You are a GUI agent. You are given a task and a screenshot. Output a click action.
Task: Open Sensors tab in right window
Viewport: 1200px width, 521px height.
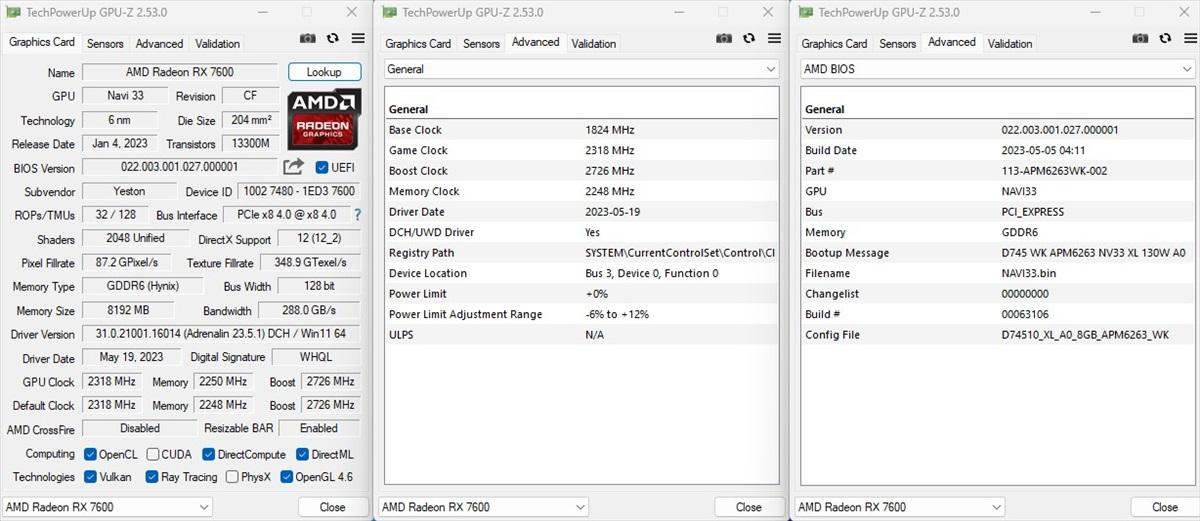tap(897, 44)
